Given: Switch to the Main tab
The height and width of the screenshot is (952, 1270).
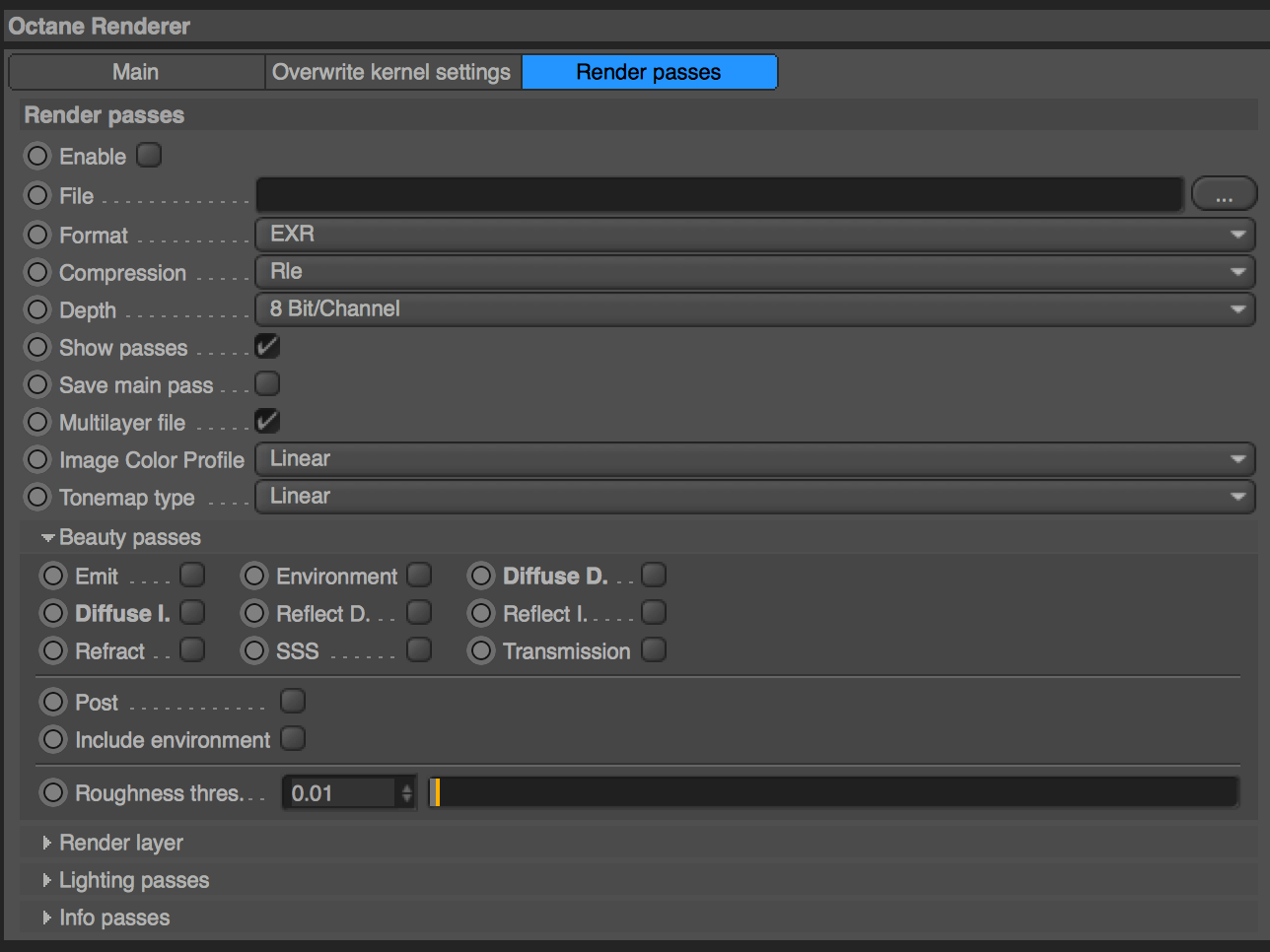Looking at the screenshot, I should click(x=136, y=72).
